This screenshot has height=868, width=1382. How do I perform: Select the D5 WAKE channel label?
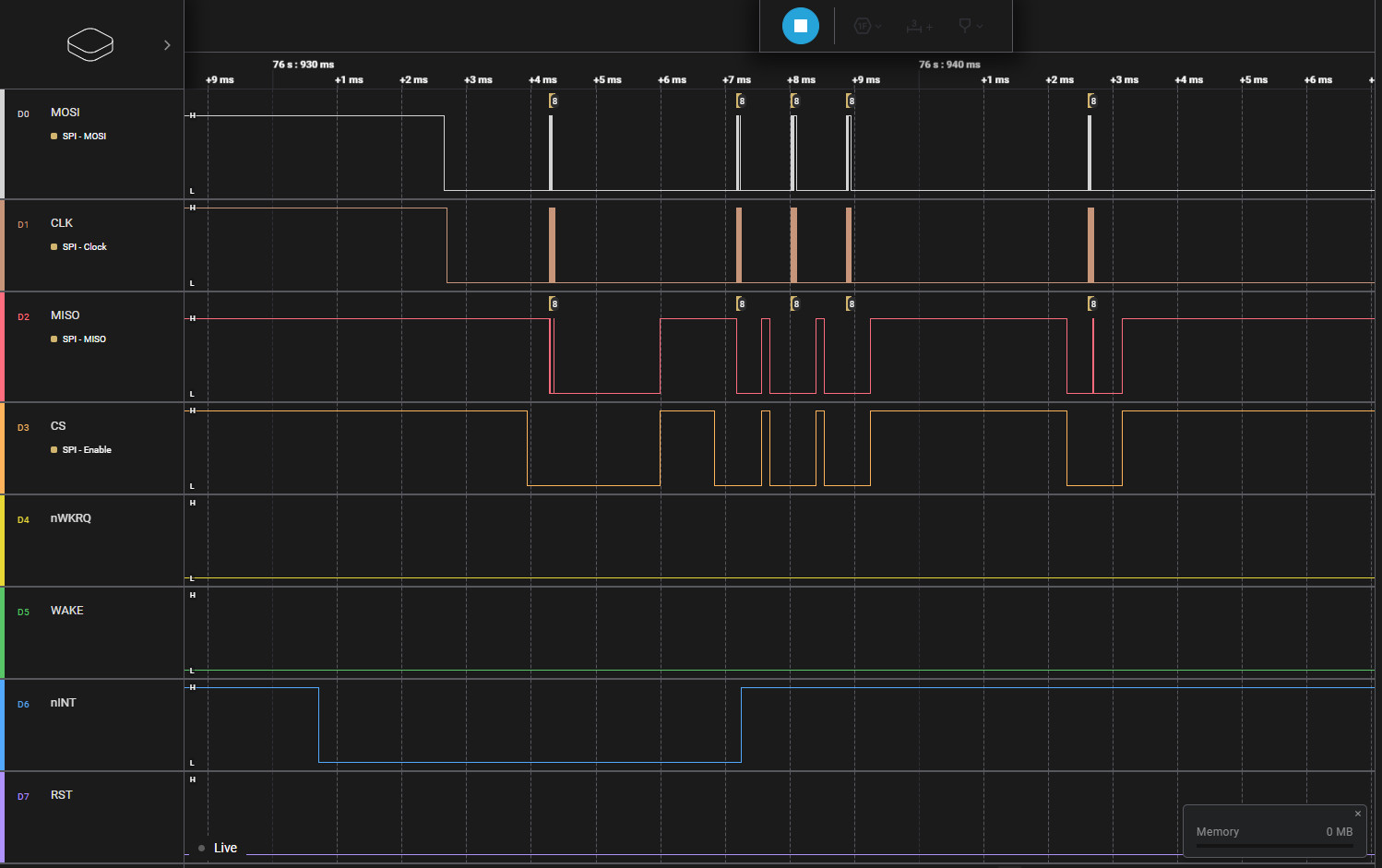pyautogui.click(x=66, y=611)
